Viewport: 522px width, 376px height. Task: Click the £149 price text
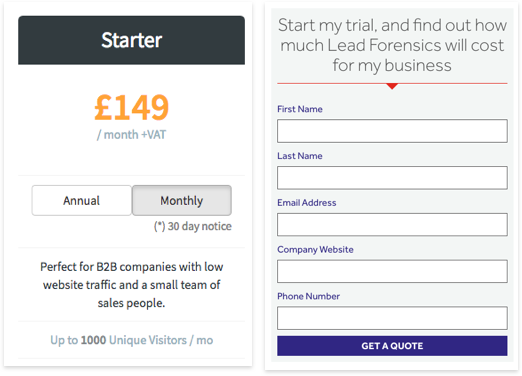point(131,107)
